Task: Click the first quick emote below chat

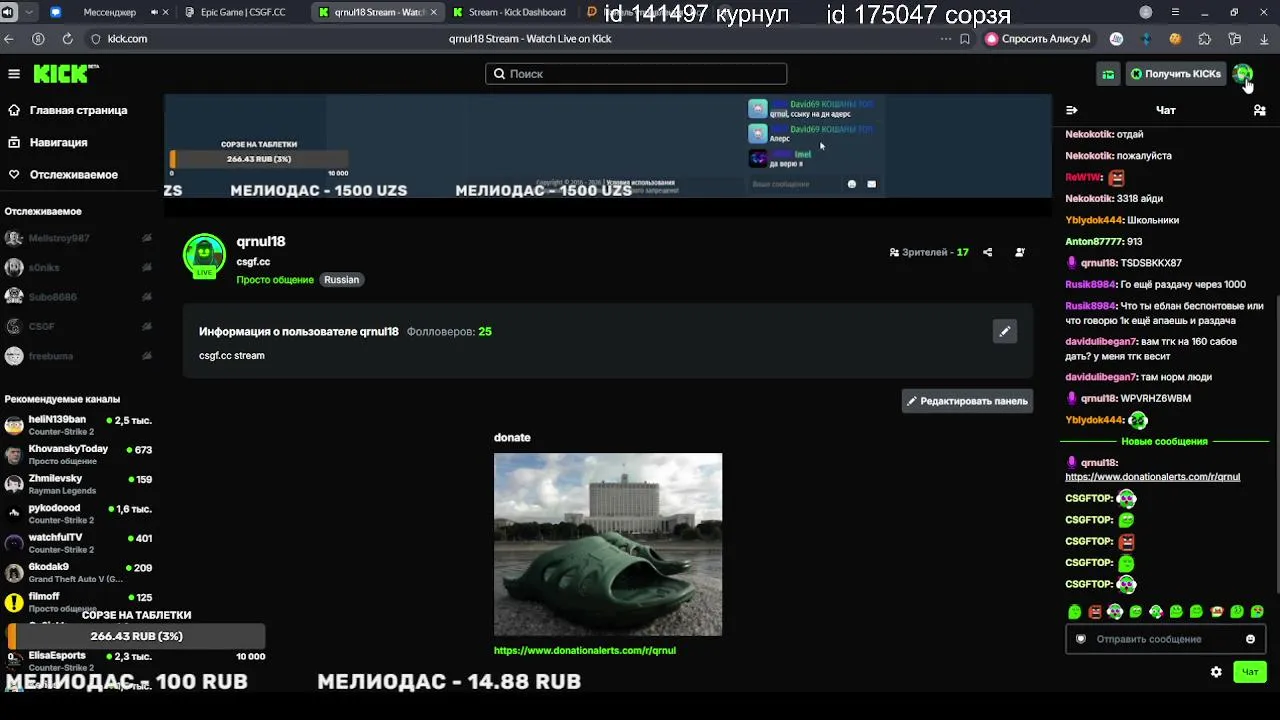Action: click(1075, 611)
